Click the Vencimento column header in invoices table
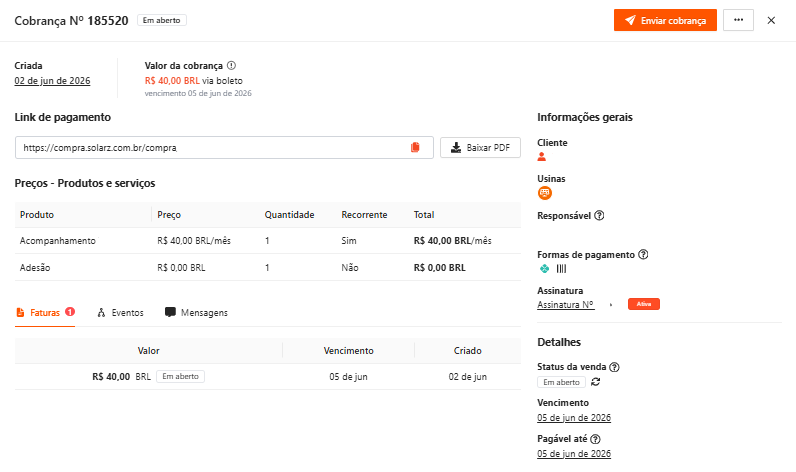 349,351
